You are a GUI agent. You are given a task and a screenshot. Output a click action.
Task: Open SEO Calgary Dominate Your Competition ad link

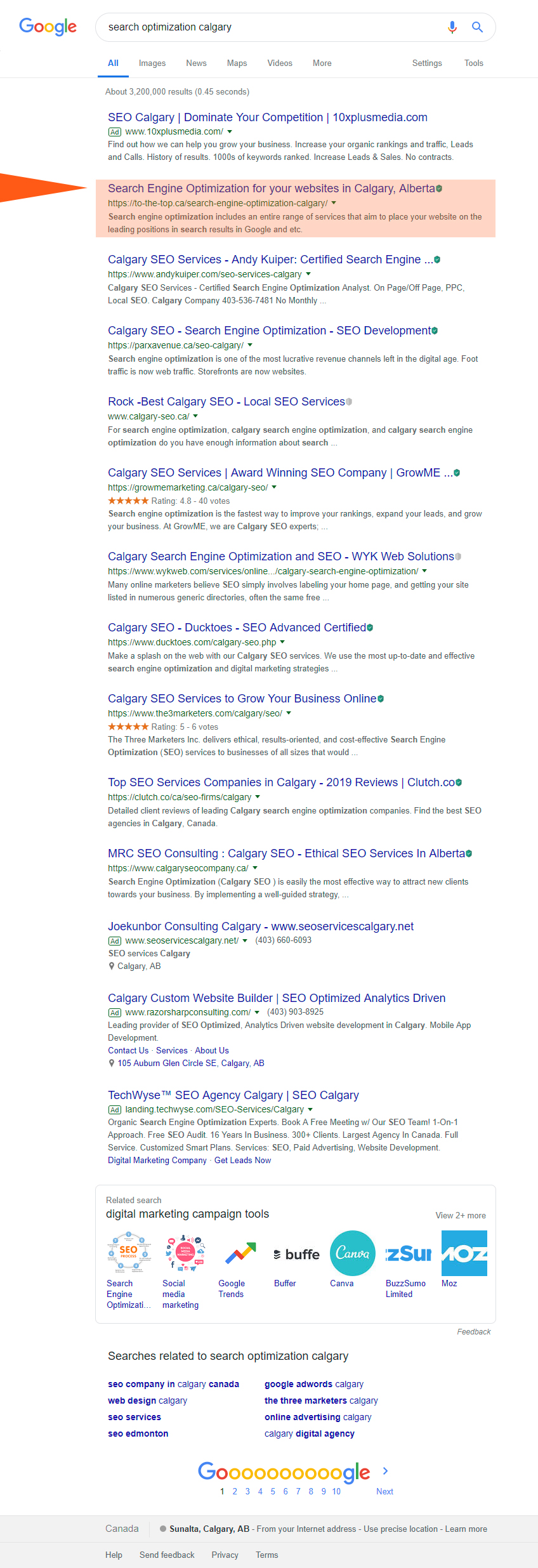[268, 117]
